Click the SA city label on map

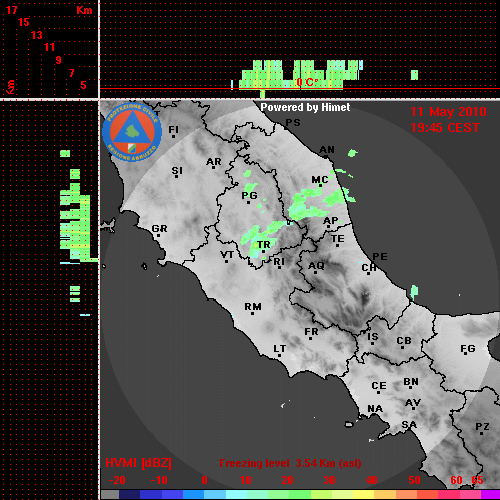409,425
